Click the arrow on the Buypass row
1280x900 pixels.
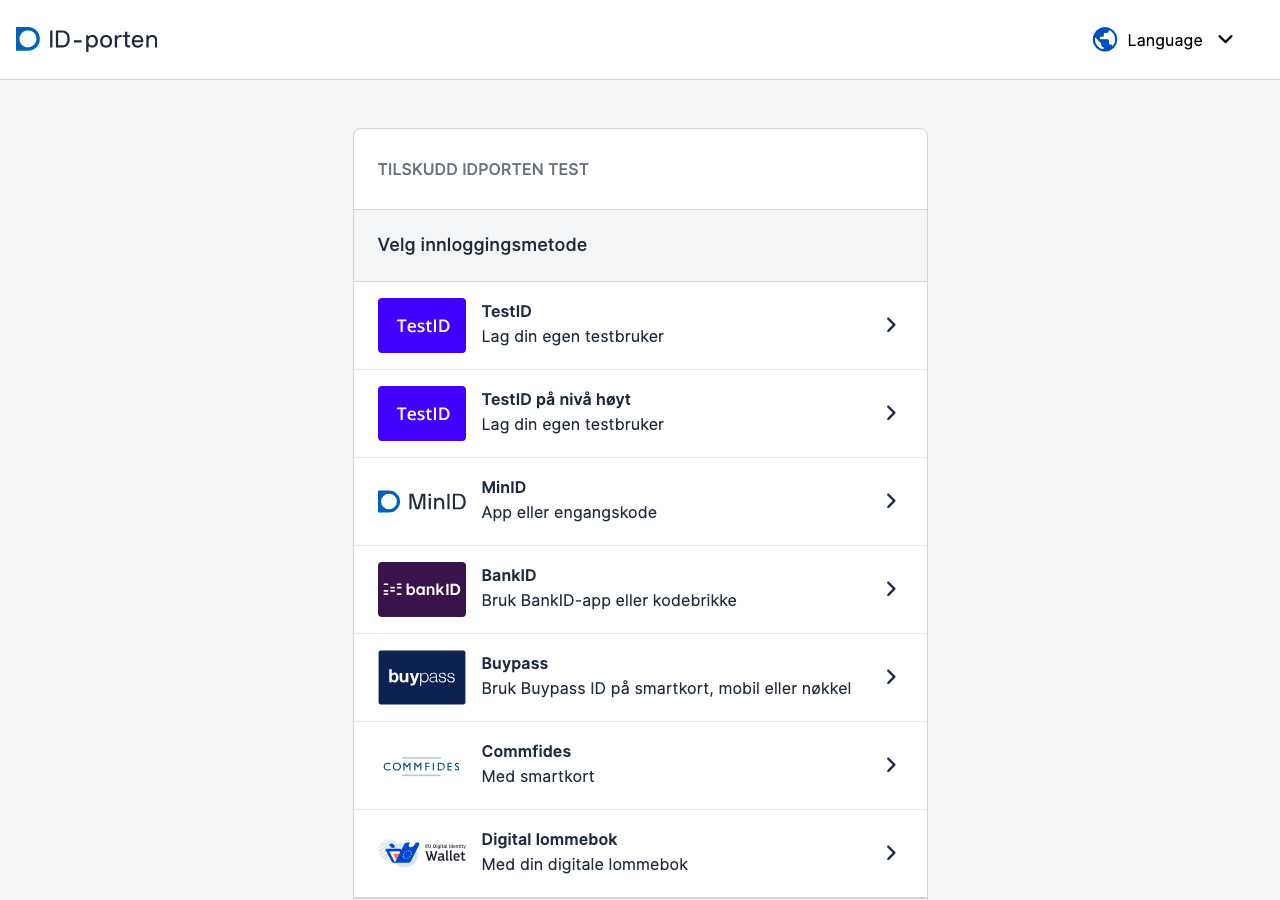(x=891, y=677)
